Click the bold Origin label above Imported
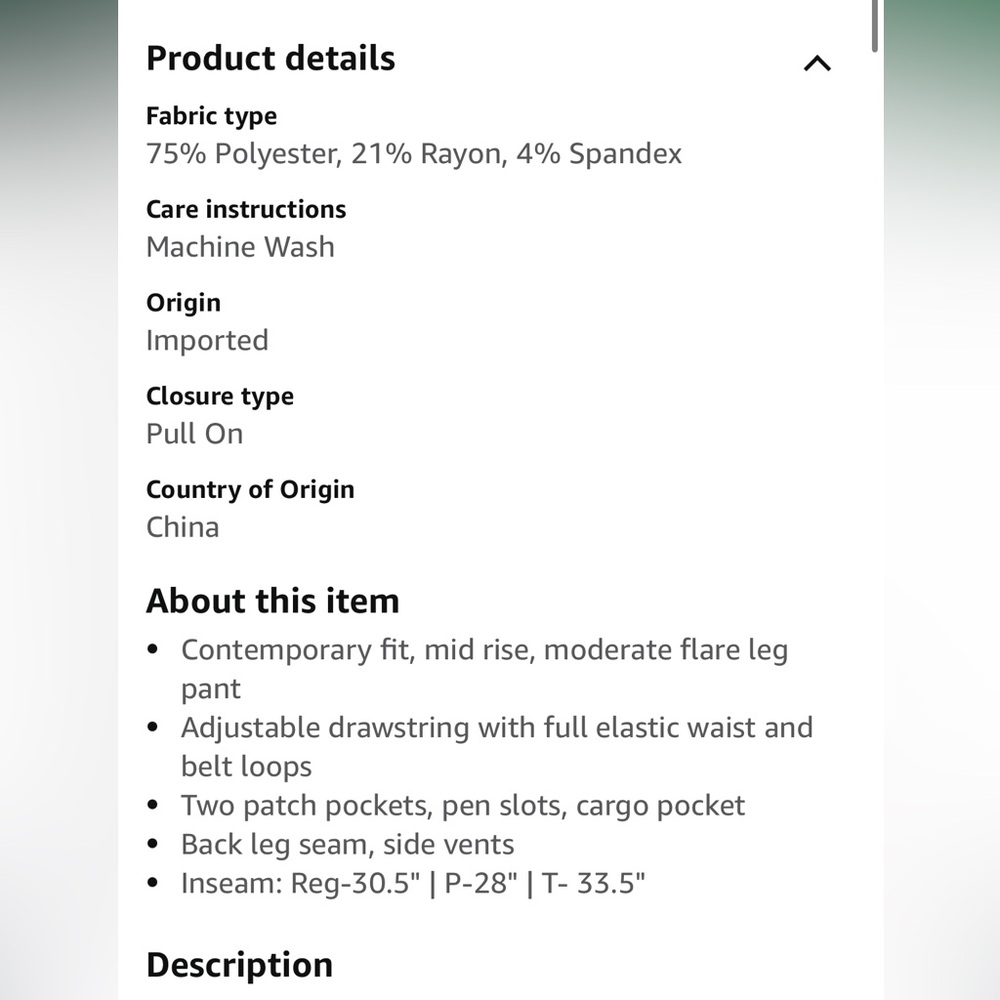The height and width of the screenshot is (1000, 1000). click(183, 303)
